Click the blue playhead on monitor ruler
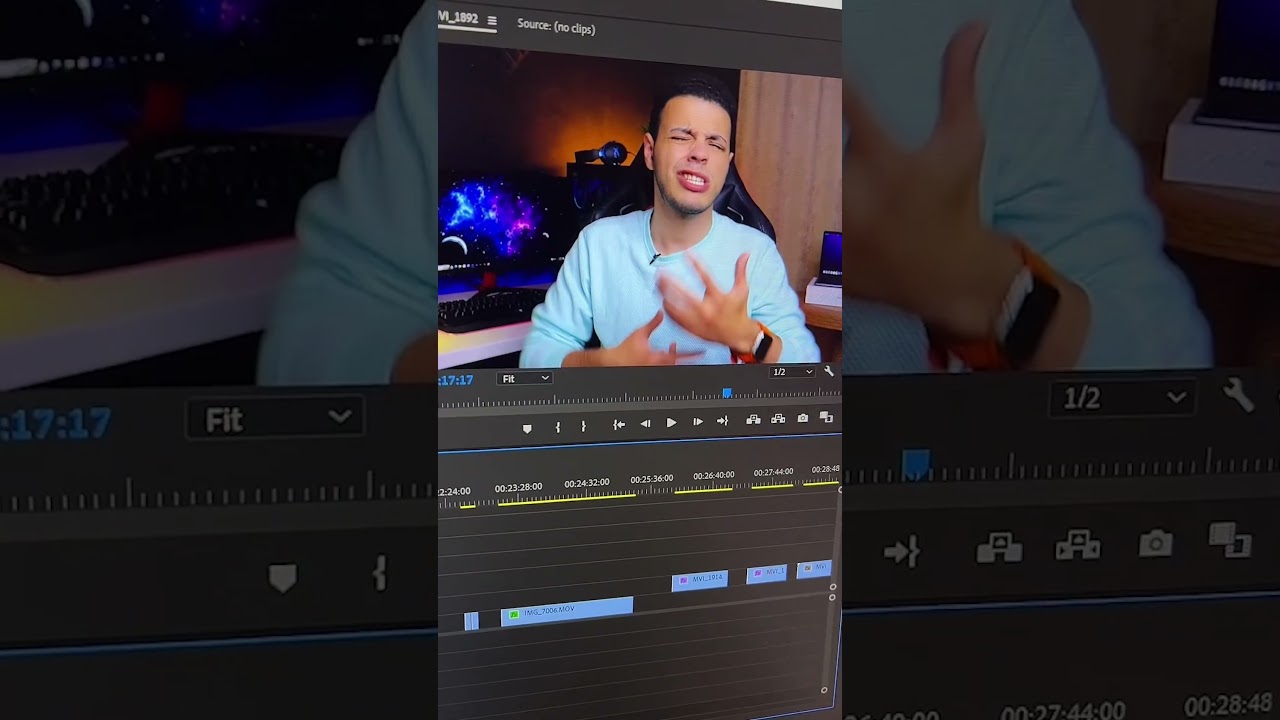 (727, 393)
